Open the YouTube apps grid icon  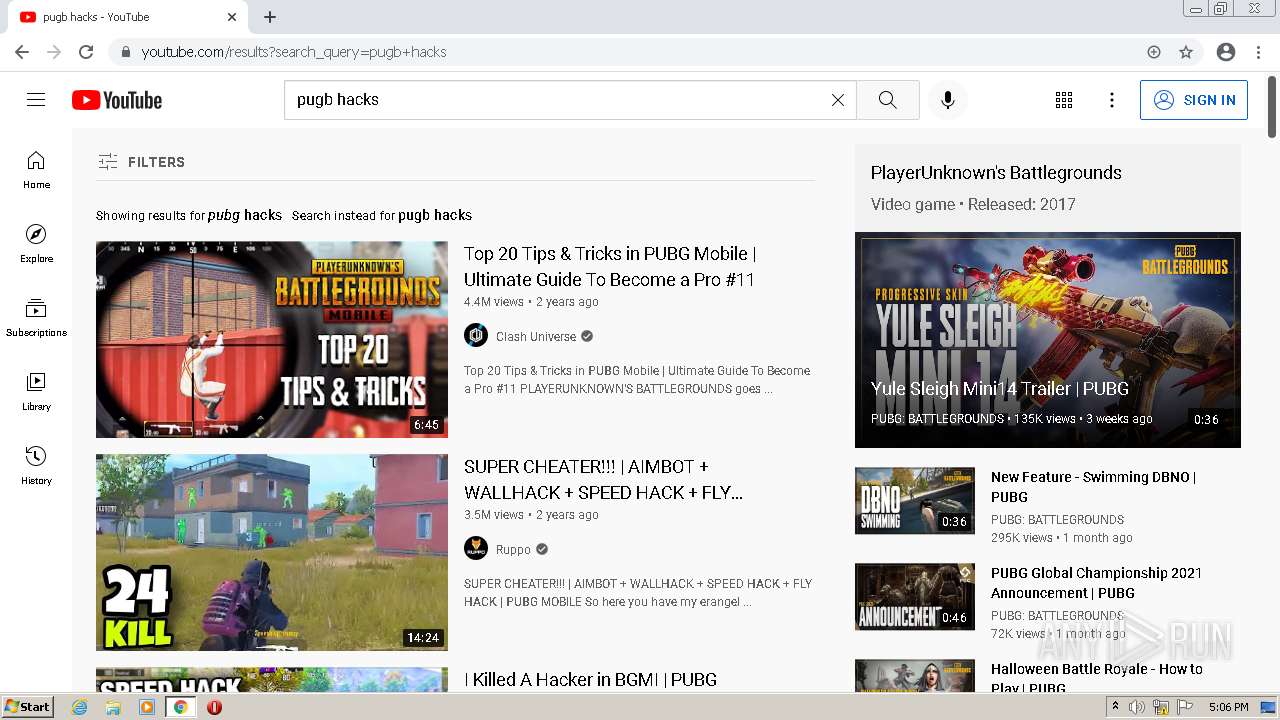click(x=1064, y=100)
